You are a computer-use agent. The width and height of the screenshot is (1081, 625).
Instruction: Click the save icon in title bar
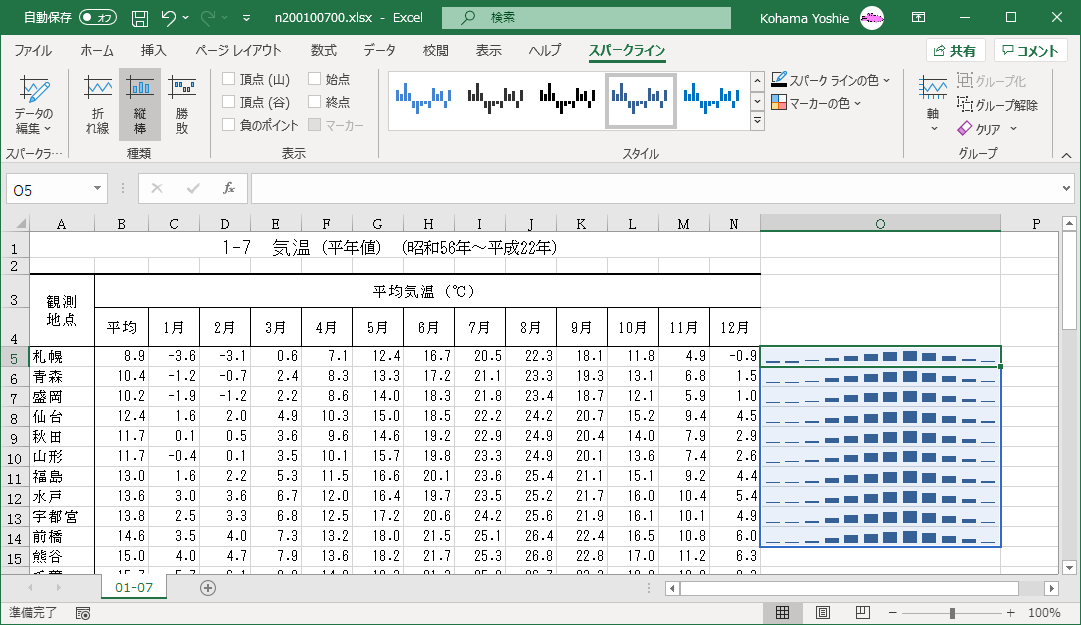(140, 18)
